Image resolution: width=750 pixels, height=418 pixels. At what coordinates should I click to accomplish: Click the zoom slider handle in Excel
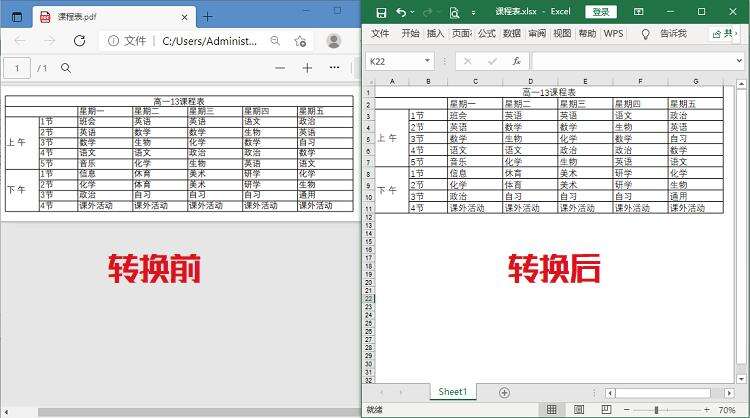pyautogui.click(x=657, y=410)
